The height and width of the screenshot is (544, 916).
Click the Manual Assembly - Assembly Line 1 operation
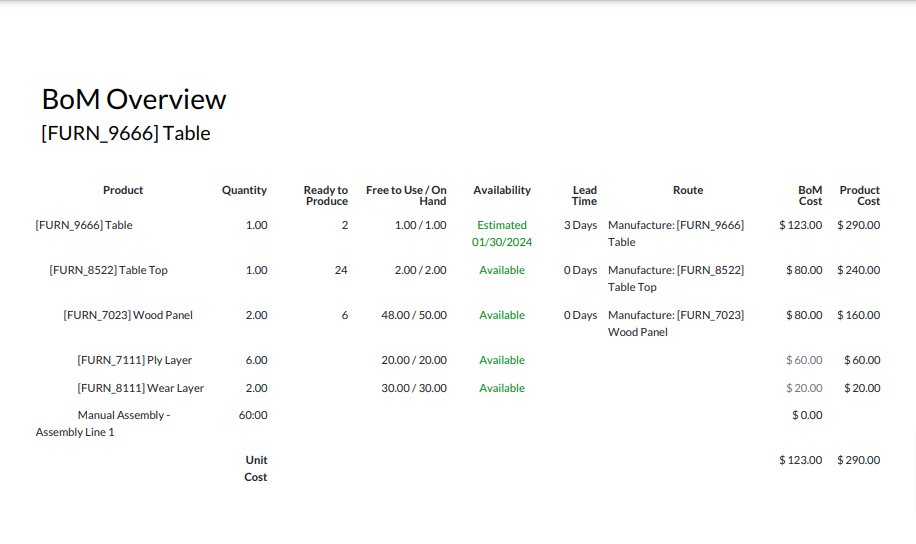pyautogui.click(x=103, y=424)
